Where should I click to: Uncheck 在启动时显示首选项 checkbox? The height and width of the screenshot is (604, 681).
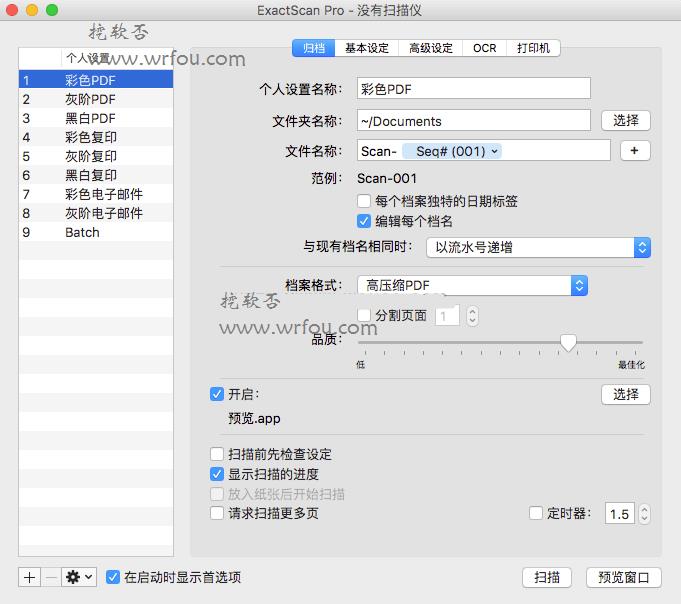[113, 577]
